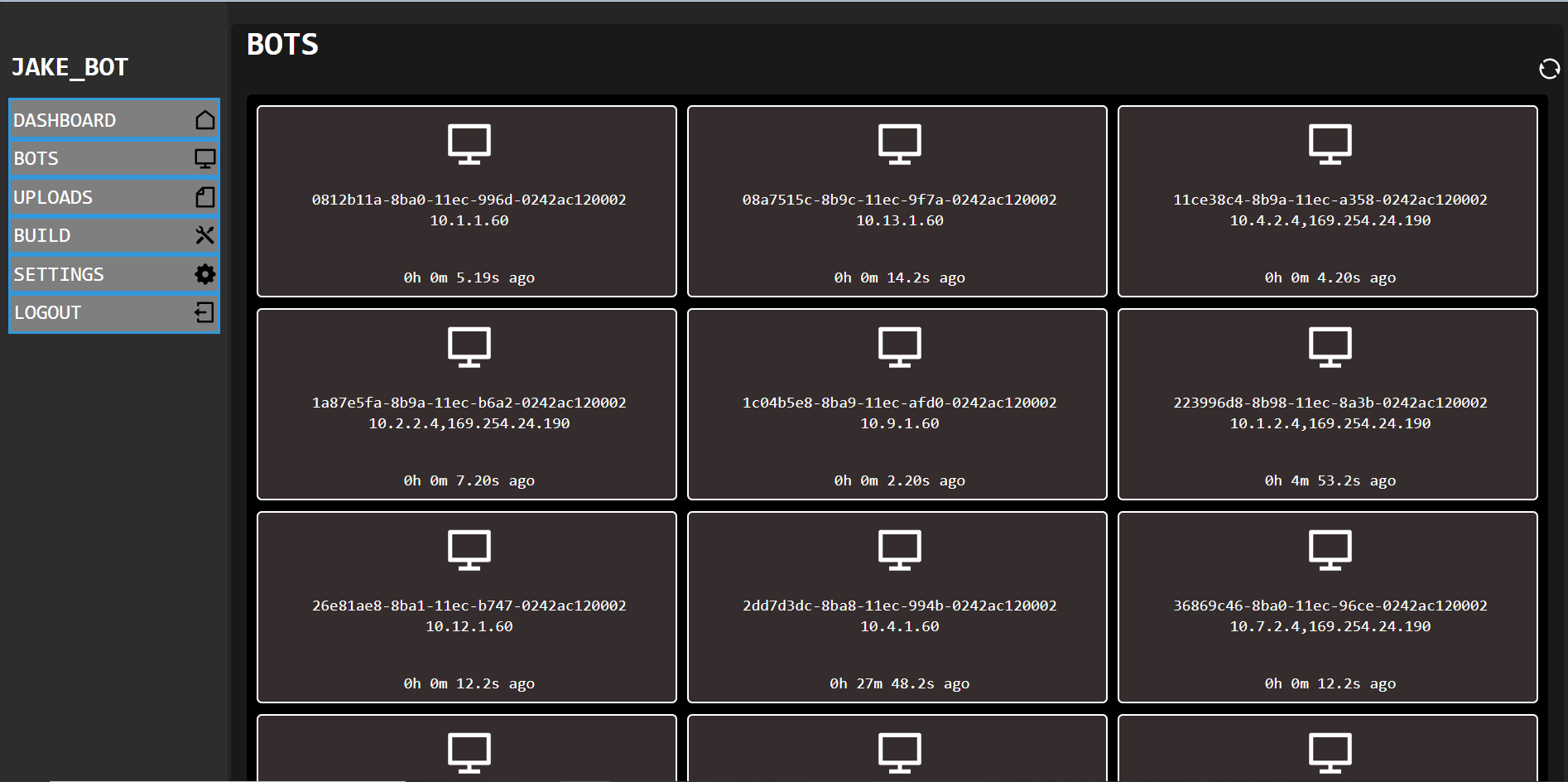This screenshot has height=782, width=1568.
Task: Click monitor icon of bot 1c04b5e8
Action: tap(900, 347)
